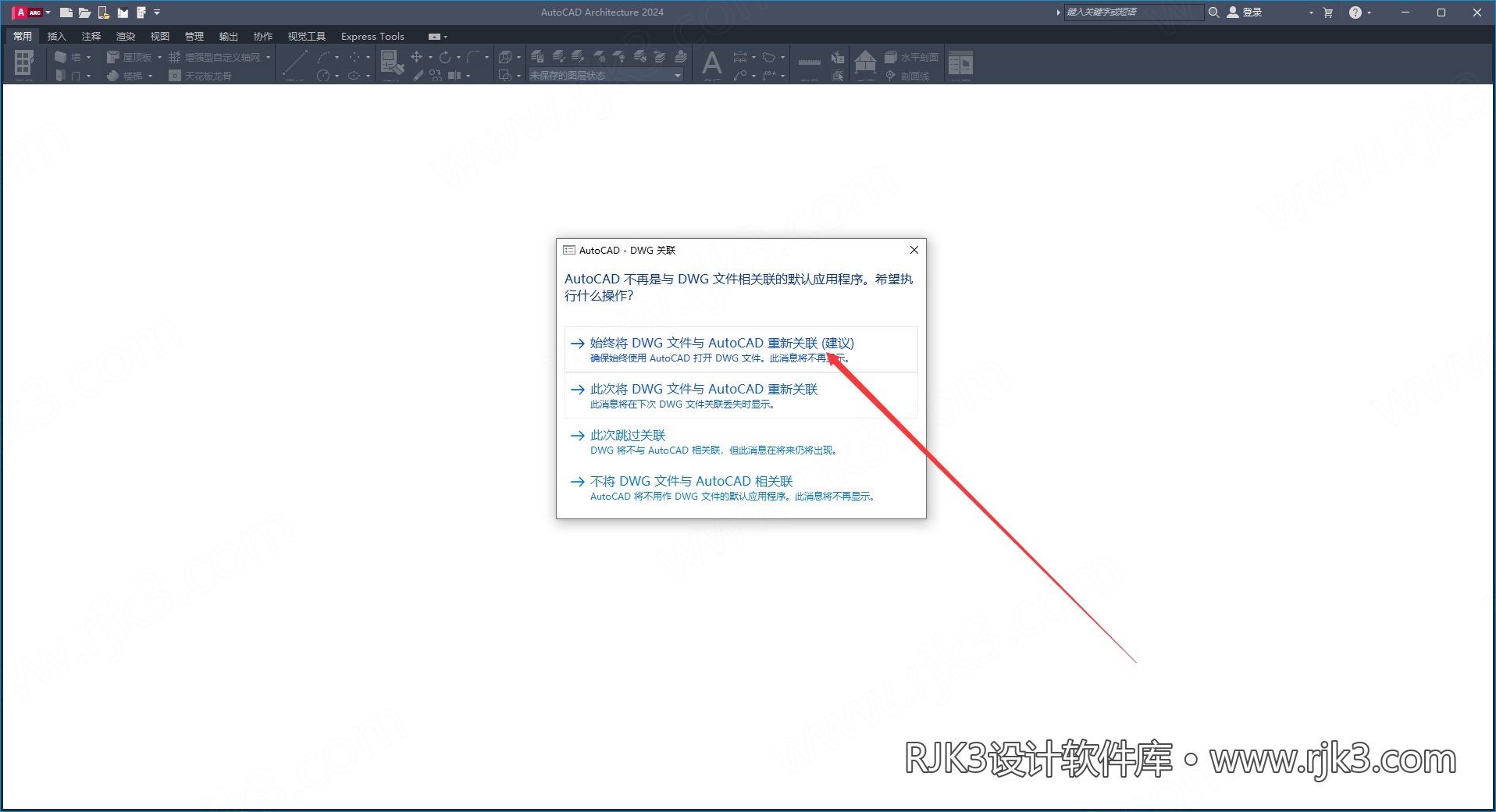The width and height of the screenshot is (1496, 812).
Task: Select the Ellipse drawing tool
Action: coord(354,76)
